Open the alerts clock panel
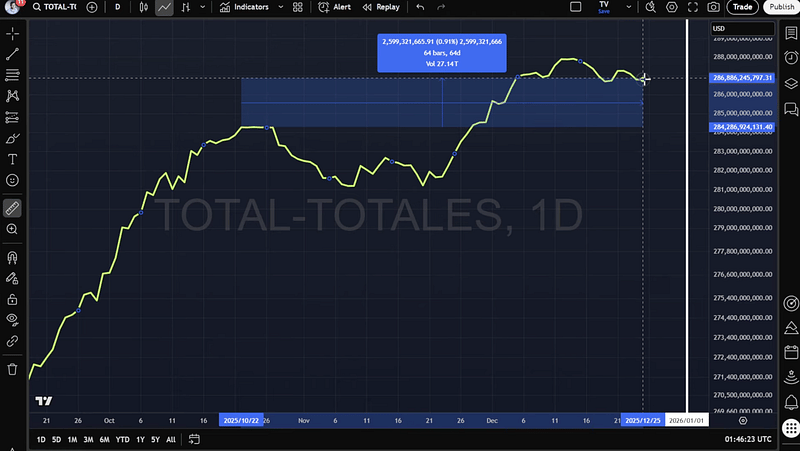This screenshot has height=451, width=800. coord(791,57)
